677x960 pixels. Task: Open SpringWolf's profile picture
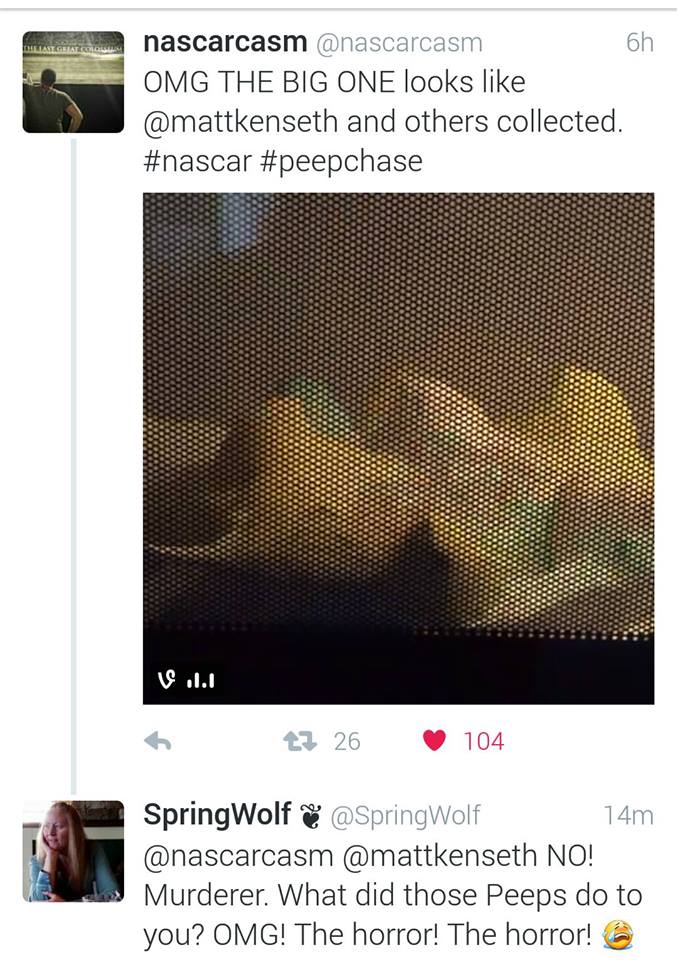point(73,851)
